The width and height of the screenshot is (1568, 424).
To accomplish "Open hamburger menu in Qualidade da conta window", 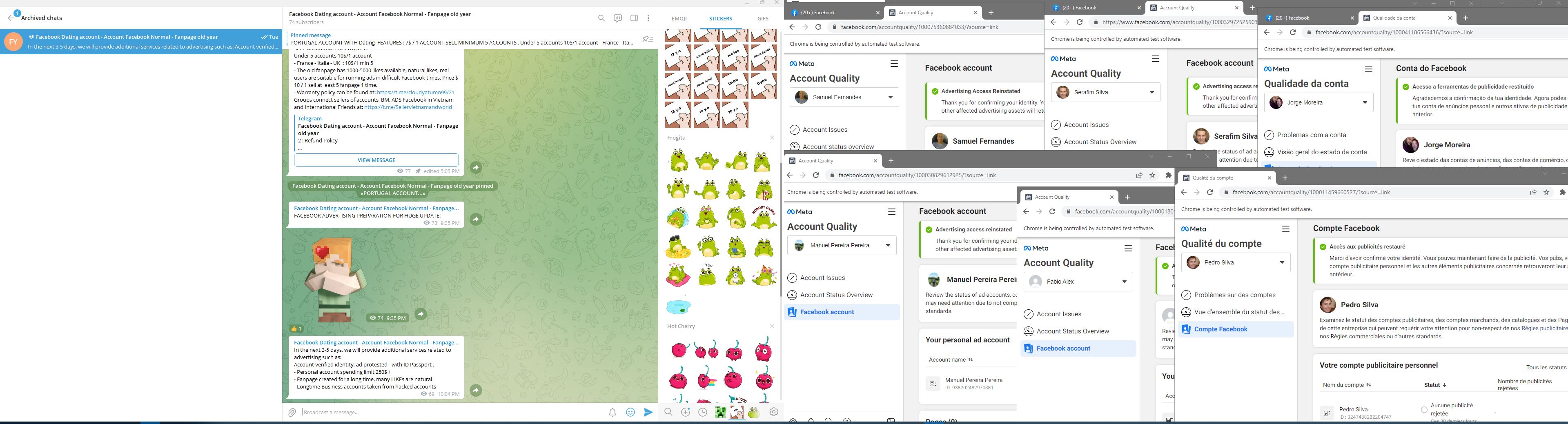I will 1368,69.
